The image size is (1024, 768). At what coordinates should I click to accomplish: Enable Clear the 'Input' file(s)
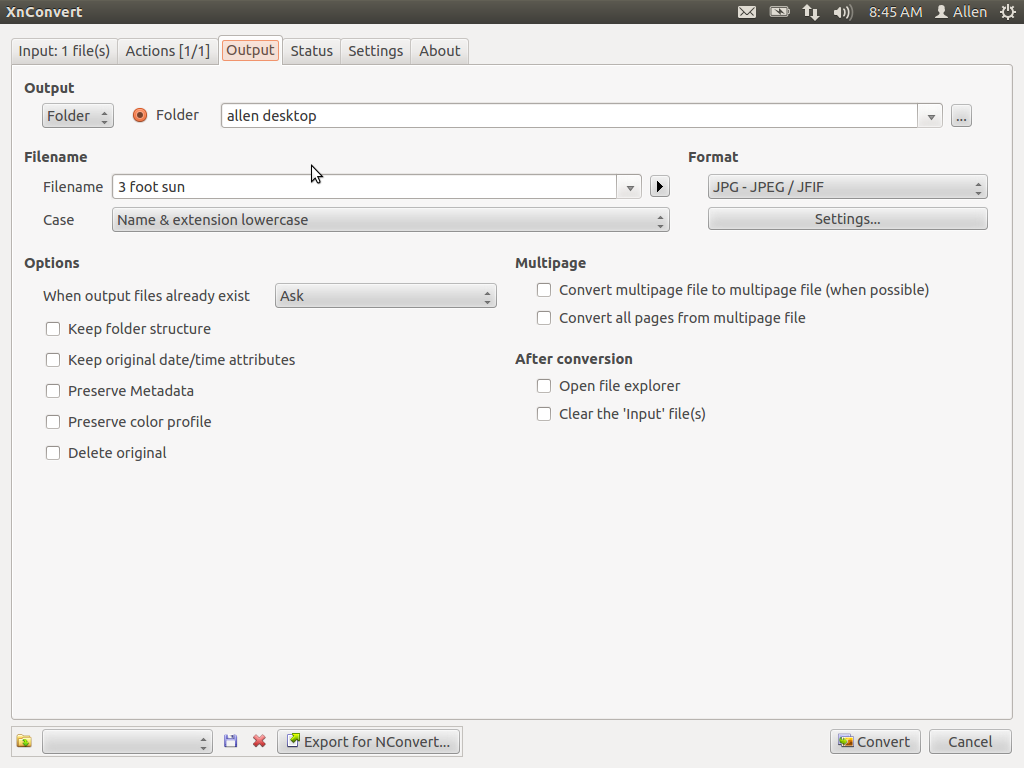click(544, 414)
